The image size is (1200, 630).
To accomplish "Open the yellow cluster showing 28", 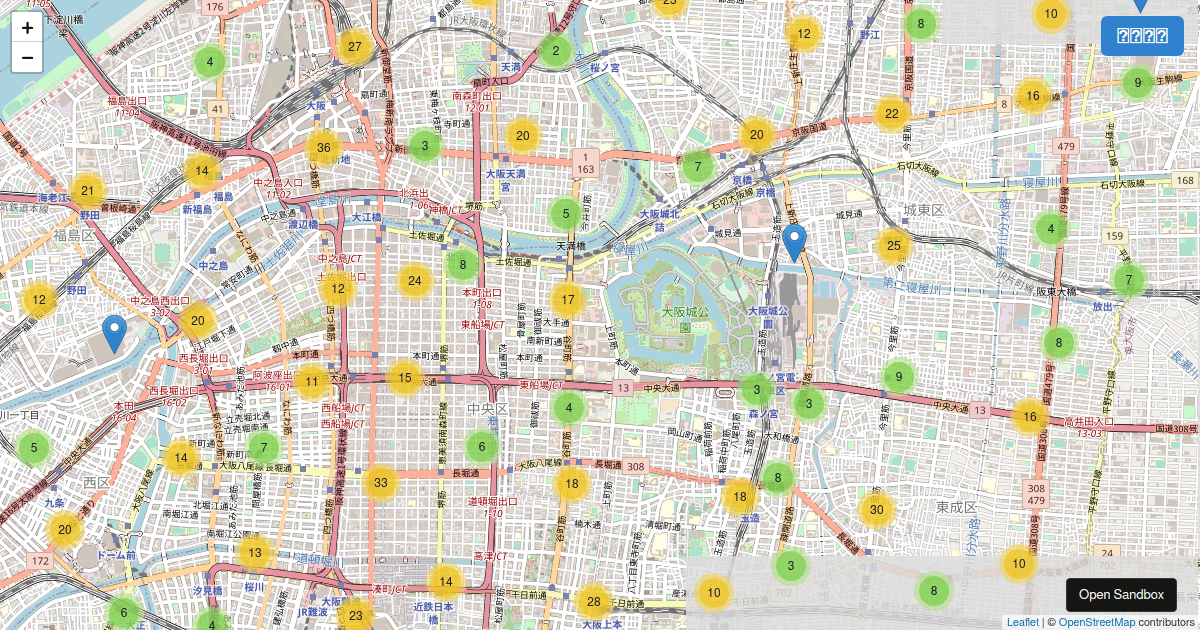I will click(x=593, y=601).
